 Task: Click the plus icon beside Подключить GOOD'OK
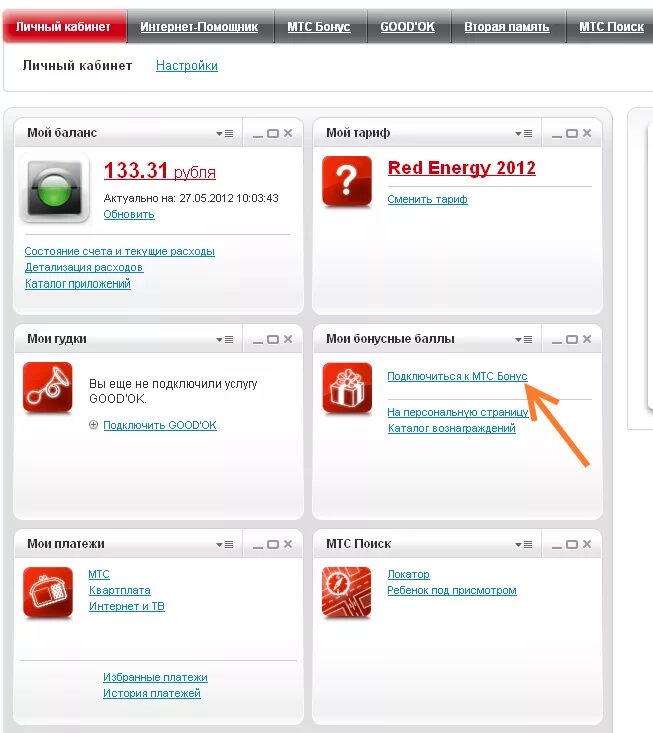click(x=93, y=425)
